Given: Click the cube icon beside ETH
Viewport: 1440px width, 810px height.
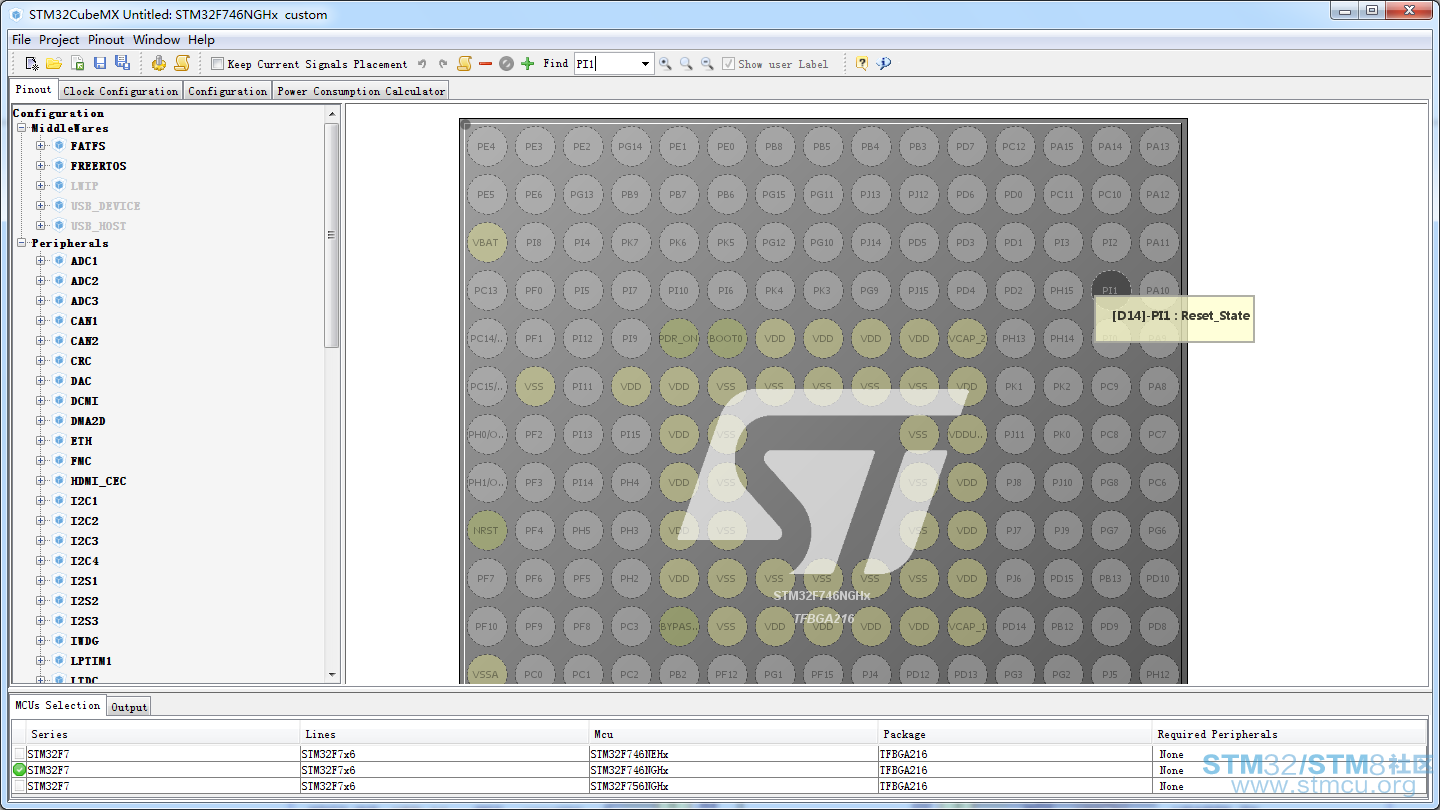Looking at the screenshot, I should [x=59, y=441].
